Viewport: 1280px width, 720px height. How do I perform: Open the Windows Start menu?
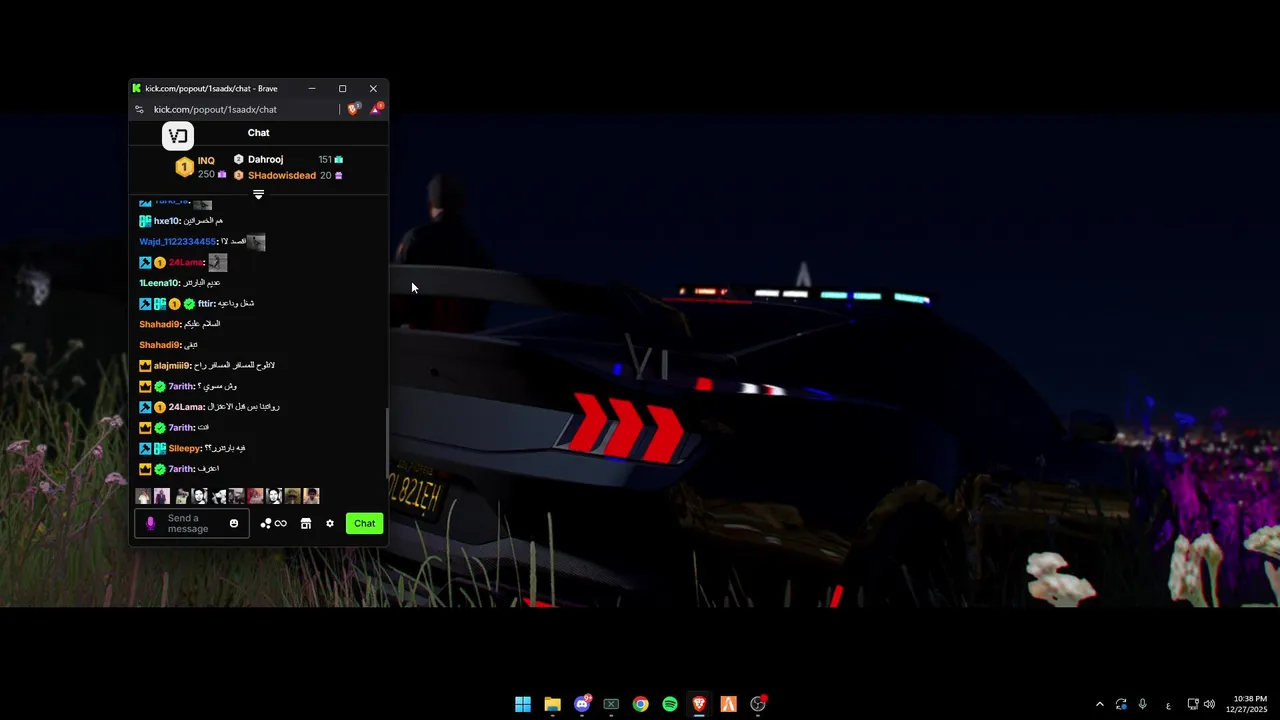(x=523, y=704)
